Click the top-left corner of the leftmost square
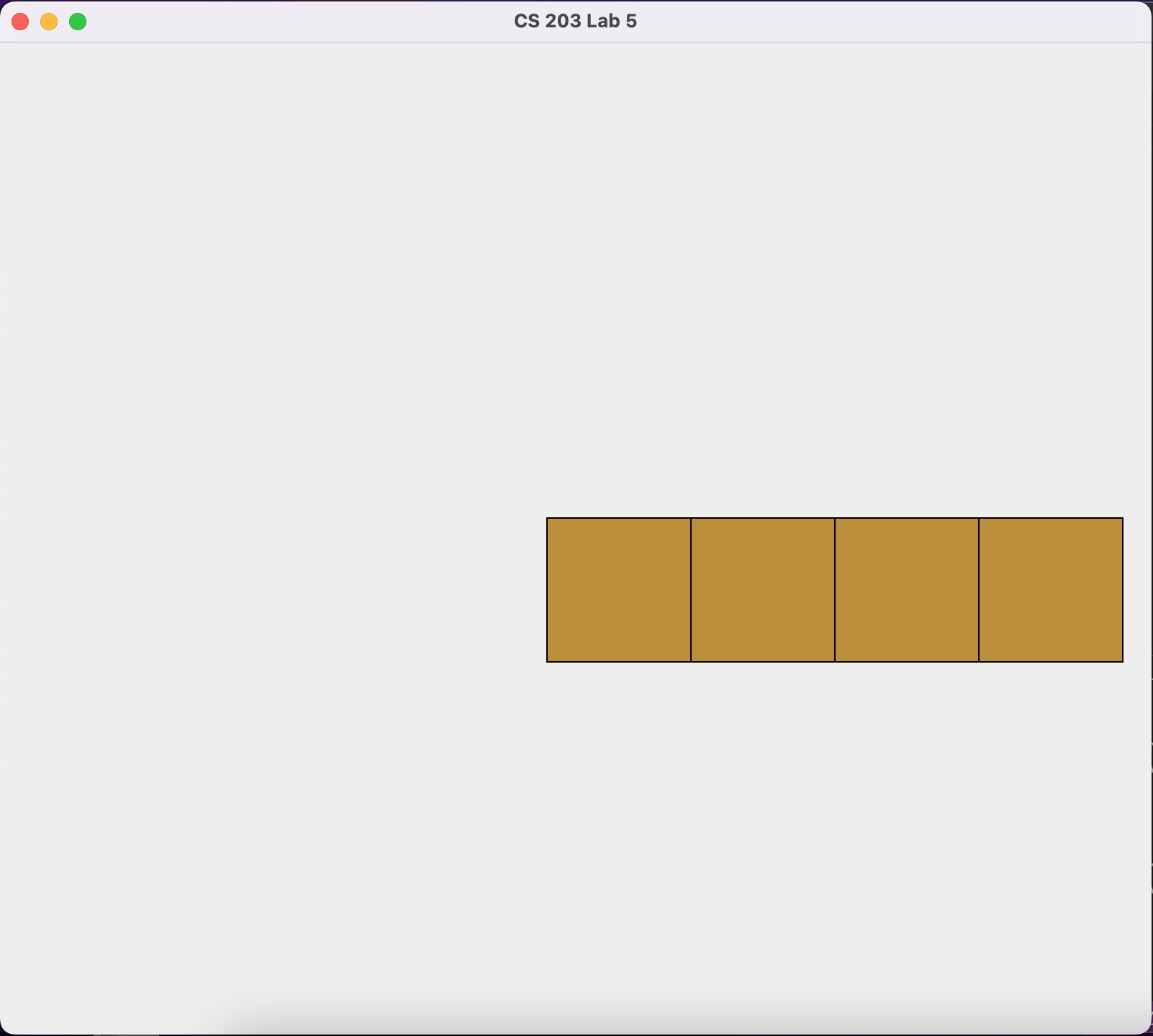Image resolution: width=1153 pixels, height=1036 pixels. [548, 519]
